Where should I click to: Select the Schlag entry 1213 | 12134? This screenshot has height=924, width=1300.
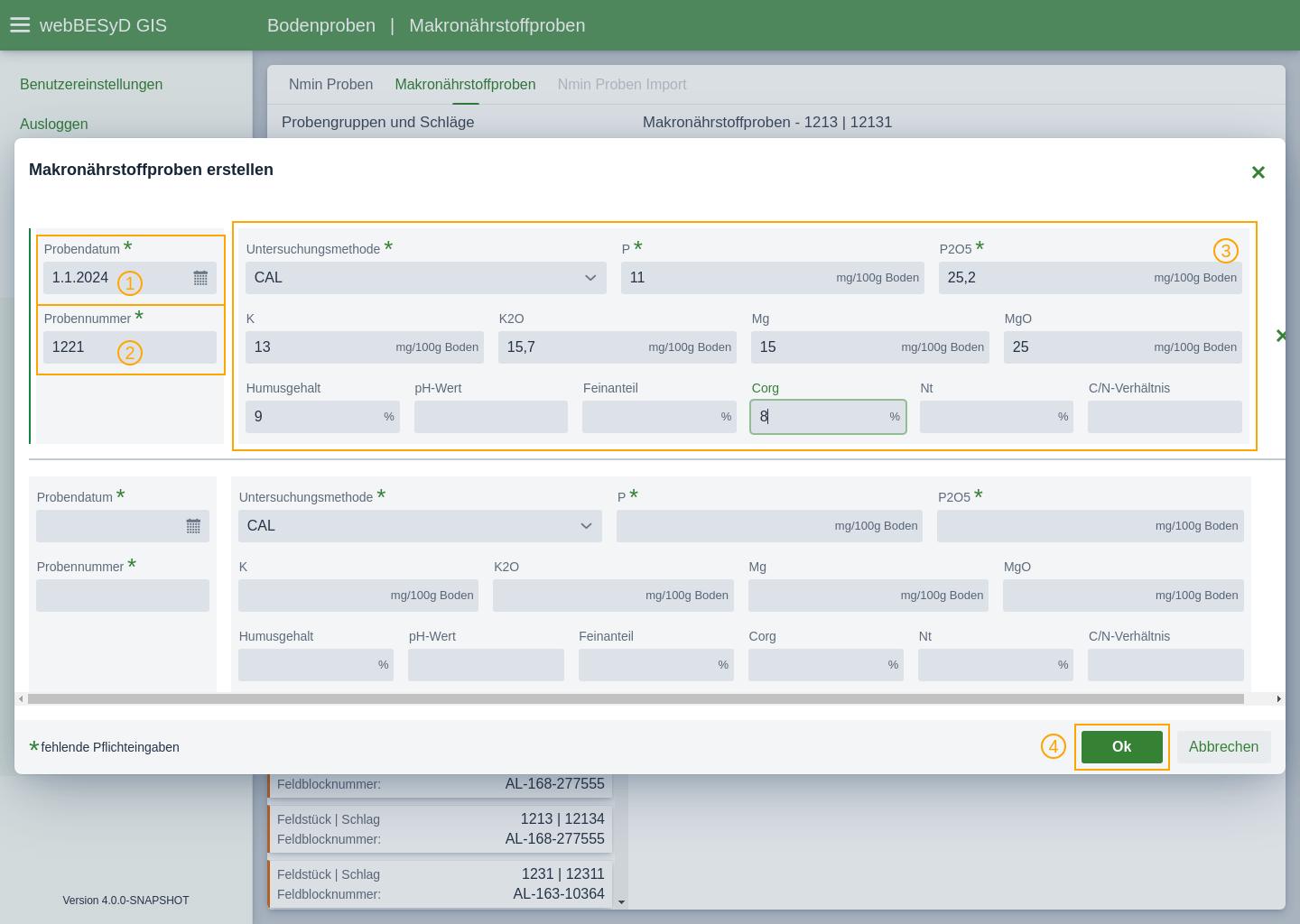(441, 828)
